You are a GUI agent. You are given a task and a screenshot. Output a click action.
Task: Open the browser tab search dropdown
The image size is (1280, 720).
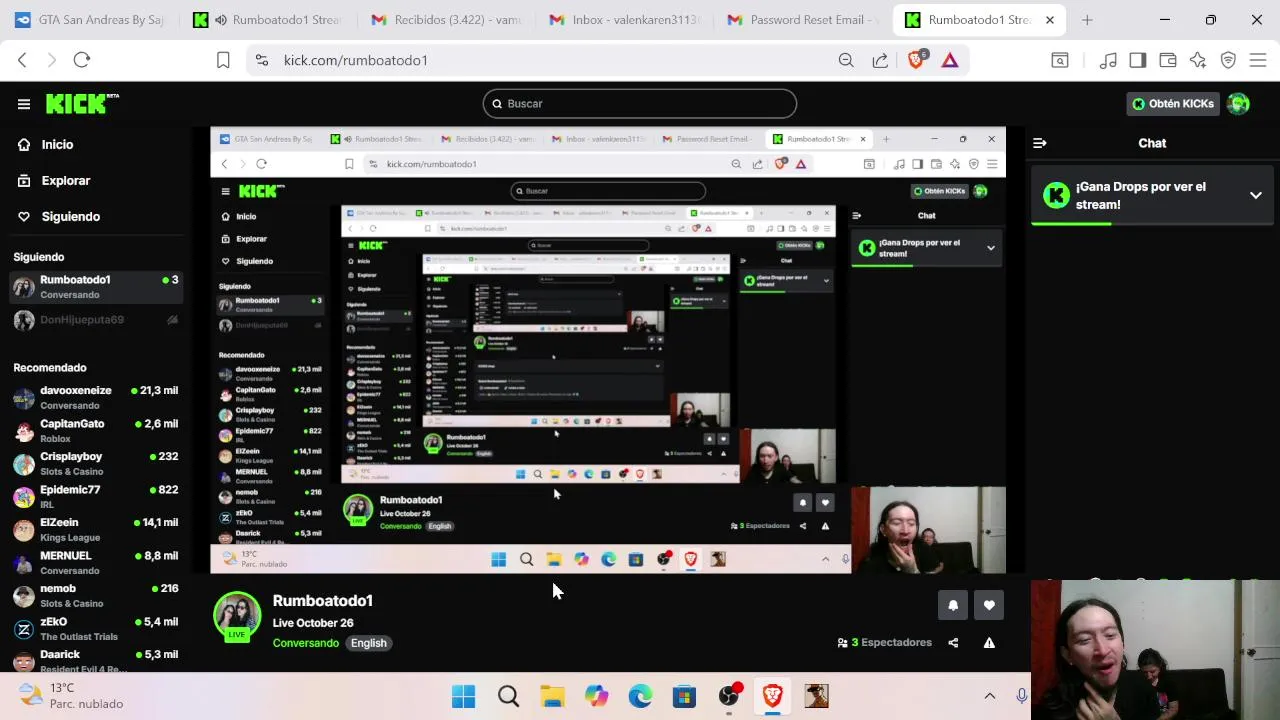click(x=1059, y=61)
